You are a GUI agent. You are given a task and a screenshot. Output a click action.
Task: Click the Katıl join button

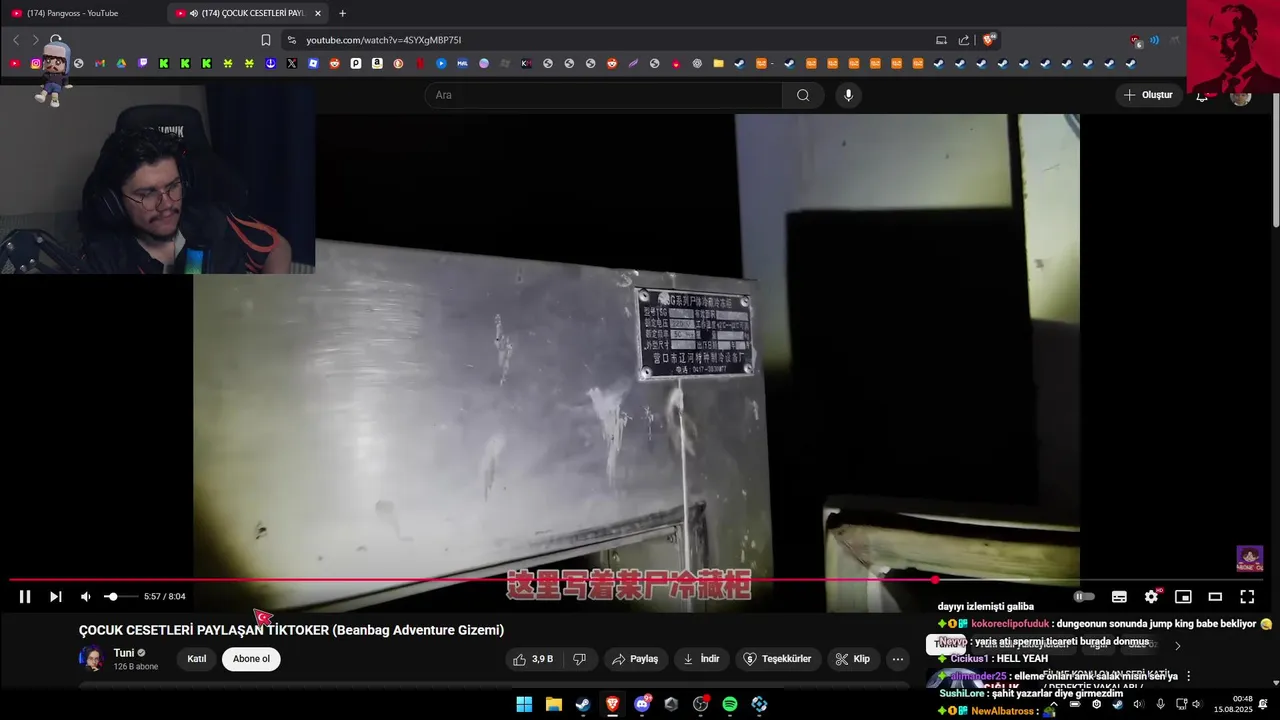tap(197, 659)
